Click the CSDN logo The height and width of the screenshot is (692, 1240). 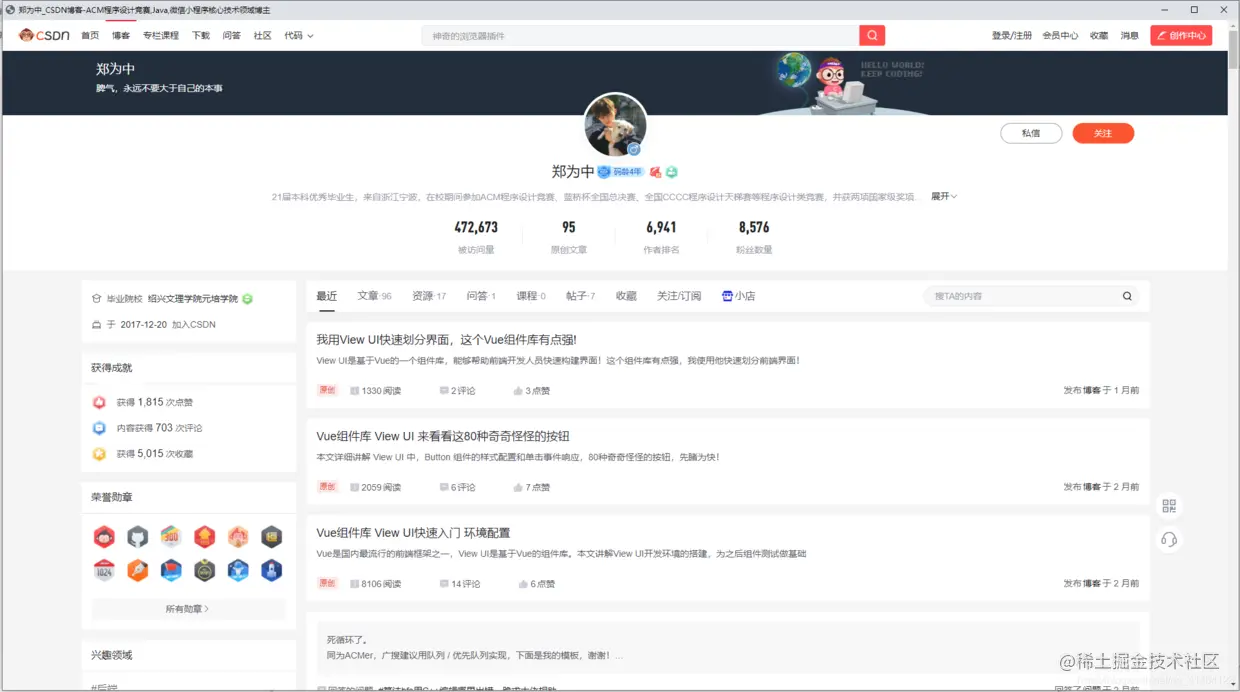click(43, 35)
